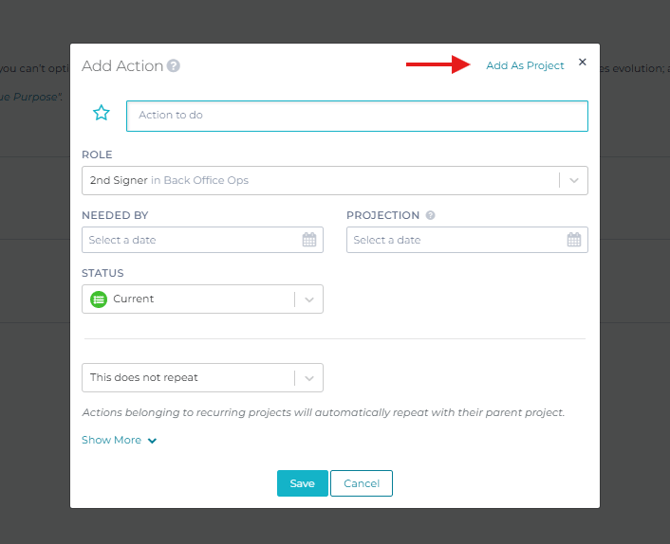Open the Projection calendar icon
Viewport: 670px width, 544px height.
574,240
